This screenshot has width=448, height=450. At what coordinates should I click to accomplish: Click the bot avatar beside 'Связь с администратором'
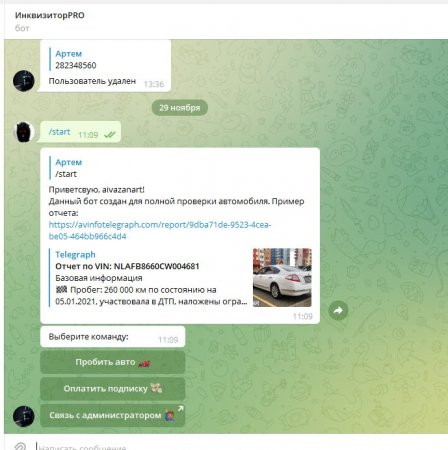point(24,416)
